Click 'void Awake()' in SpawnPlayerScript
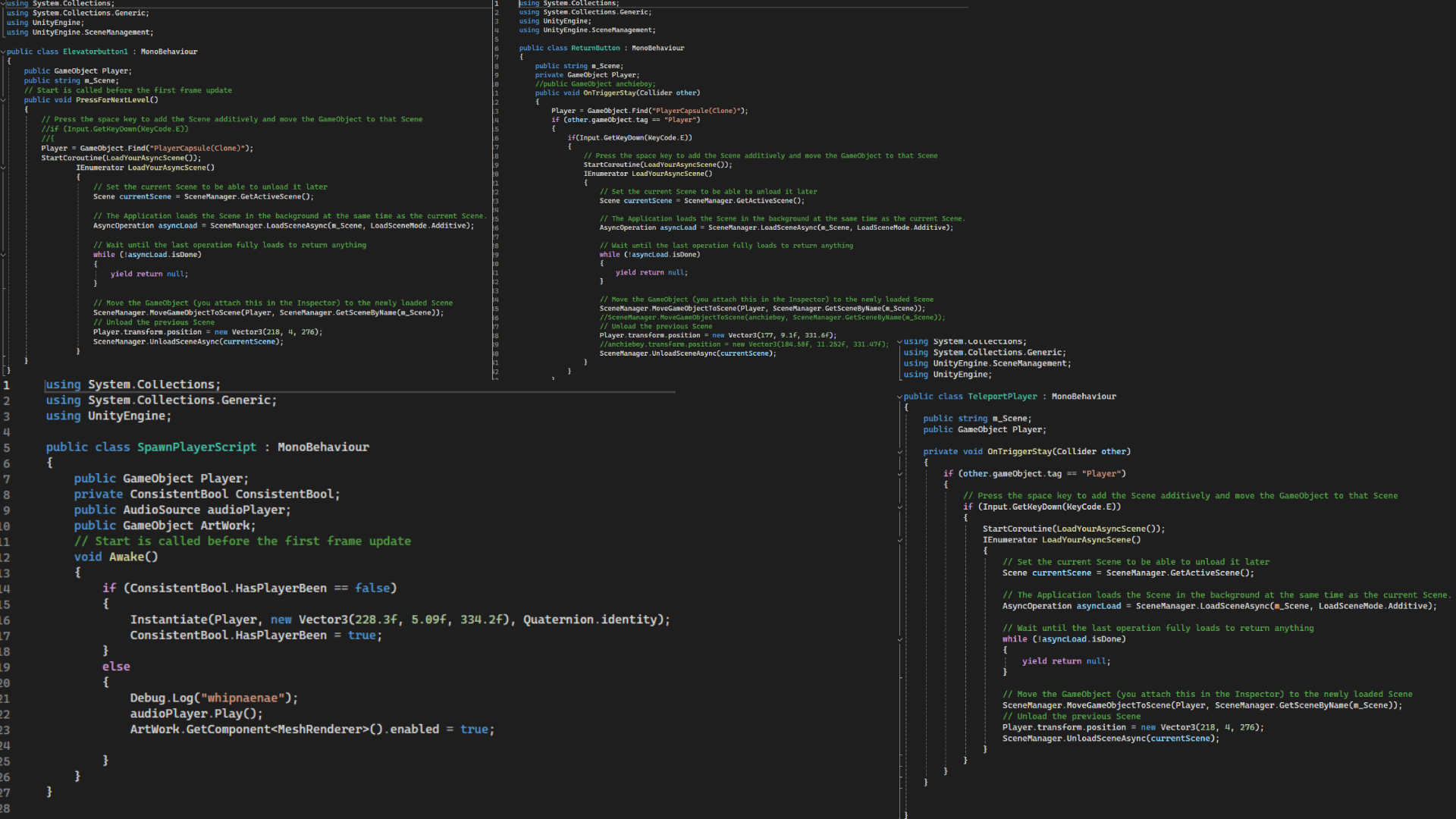The image size is (1456, 819). (116, 557)
